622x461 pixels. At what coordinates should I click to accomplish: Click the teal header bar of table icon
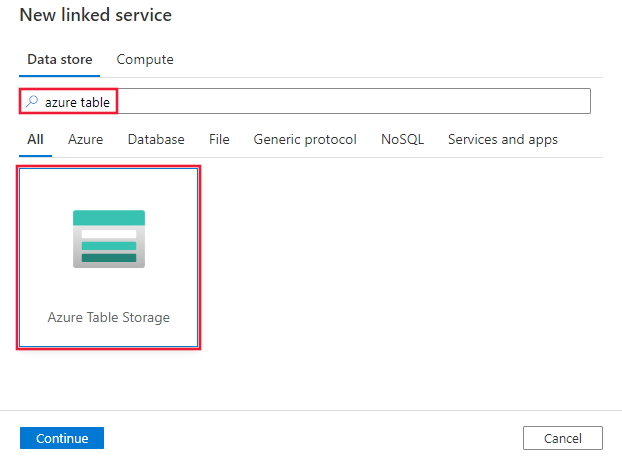[x=109, y=218]
